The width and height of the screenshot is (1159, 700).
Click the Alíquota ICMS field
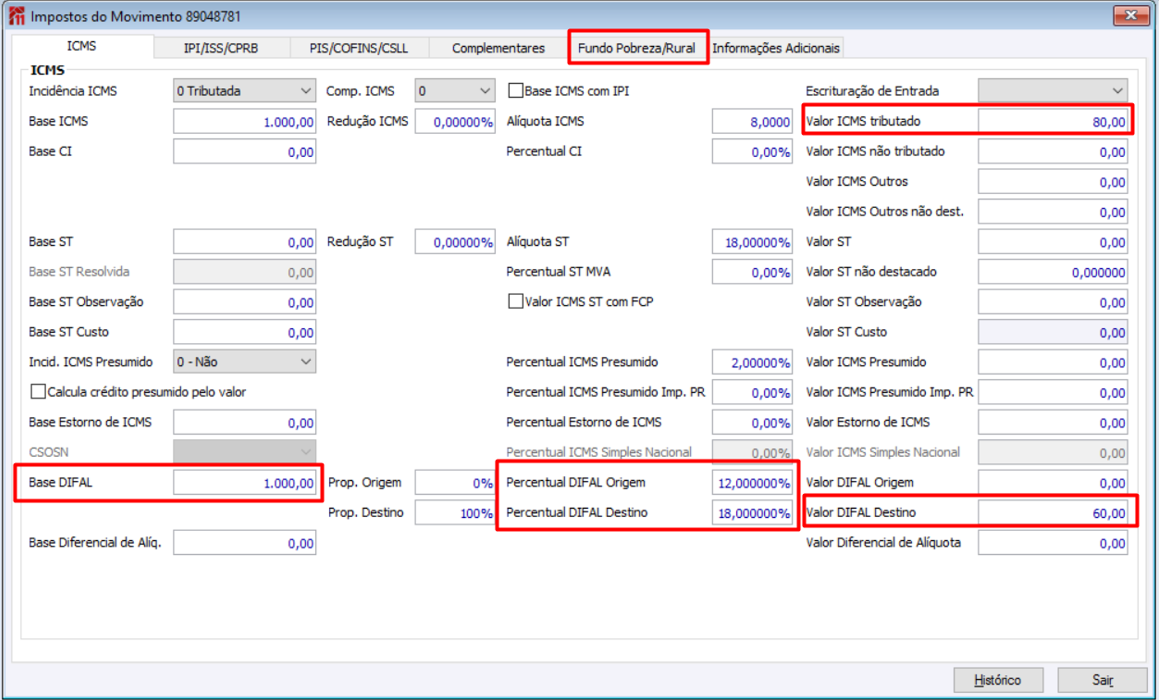click(752, 121)
